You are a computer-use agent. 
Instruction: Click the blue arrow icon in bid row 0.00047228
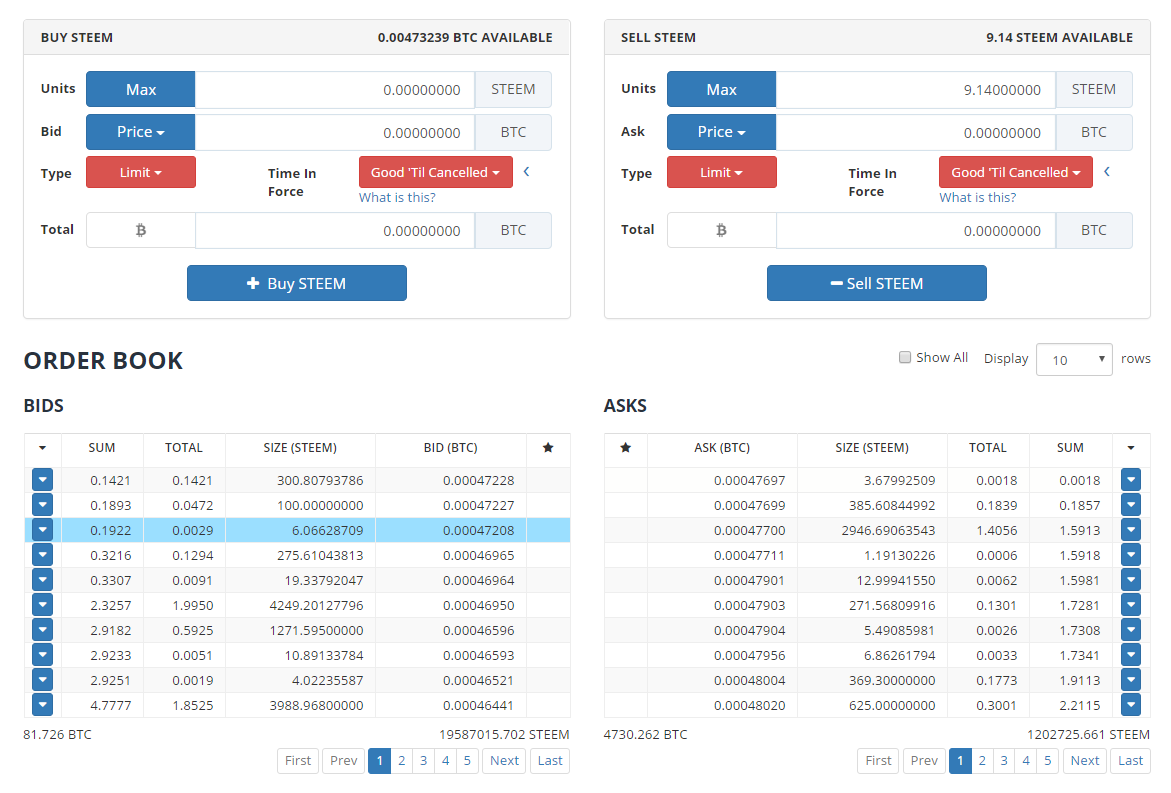(x=43, y=480)
